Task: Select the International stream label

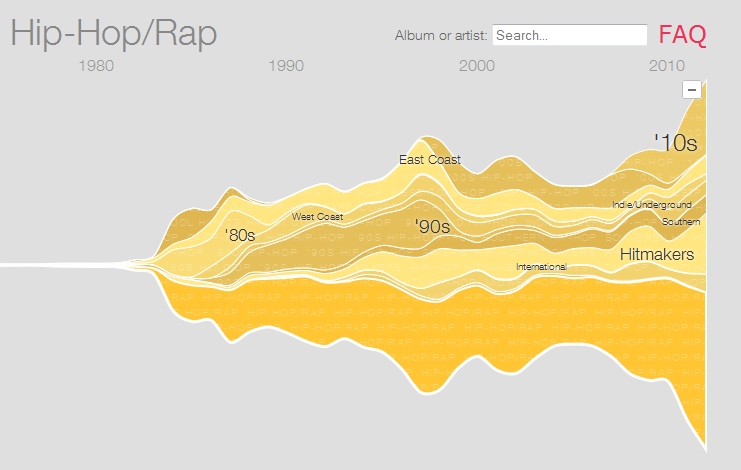Action: [541, 267]
